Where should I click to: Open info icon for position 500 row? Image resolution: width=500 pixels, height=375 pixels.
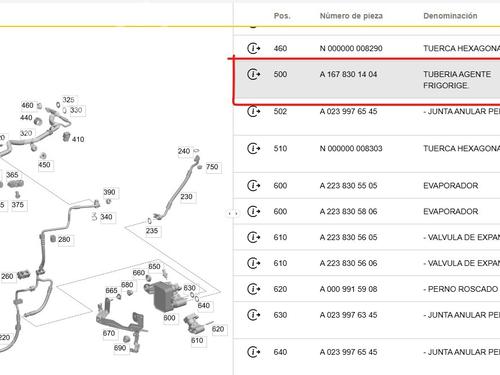point(254,74)
